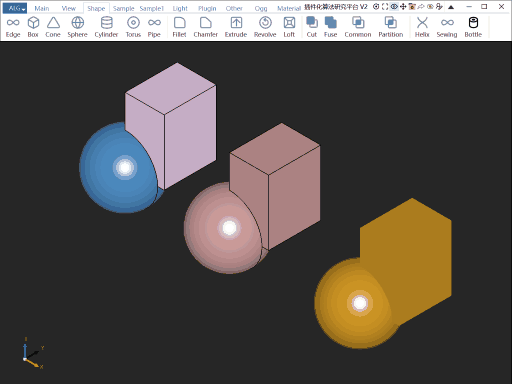Select the Edge shape tool

pyautogui.click(x=13, y=27)
